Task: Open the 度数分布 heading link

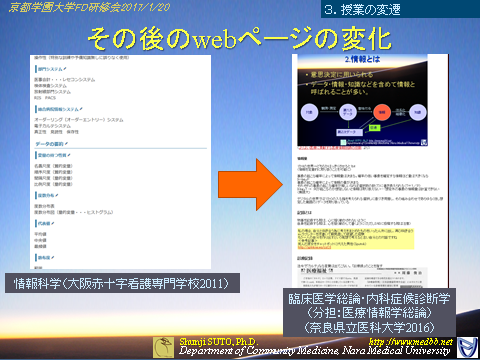Action: pyautogui.click(x=46, y=195)
